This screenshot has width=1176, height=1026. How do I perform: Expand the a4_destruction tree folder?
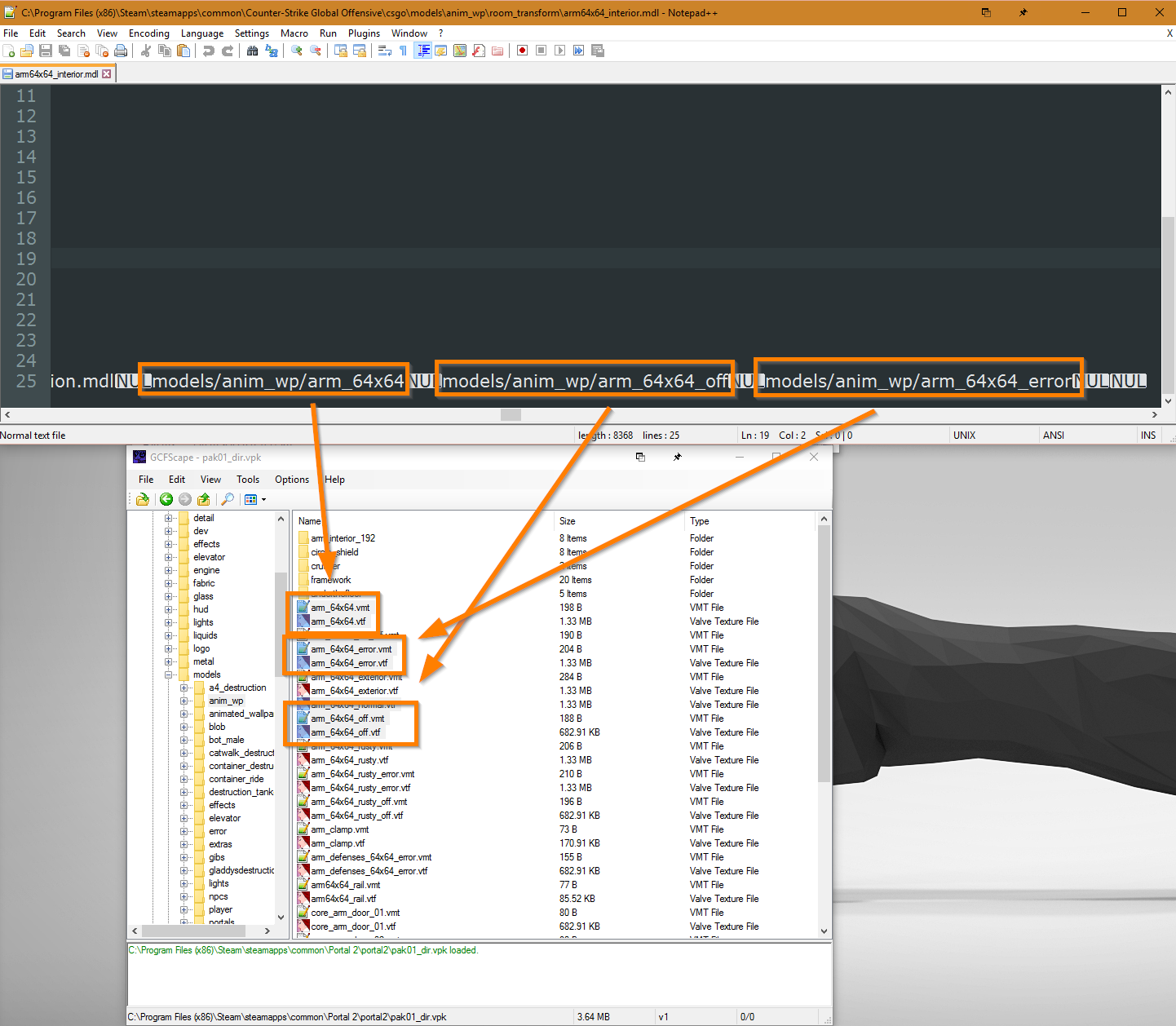coord(184,688)
